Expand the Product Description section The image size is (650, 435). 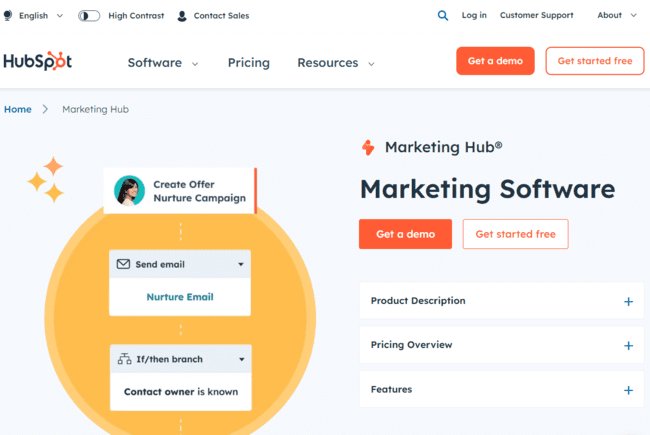(x=502, y=301)
